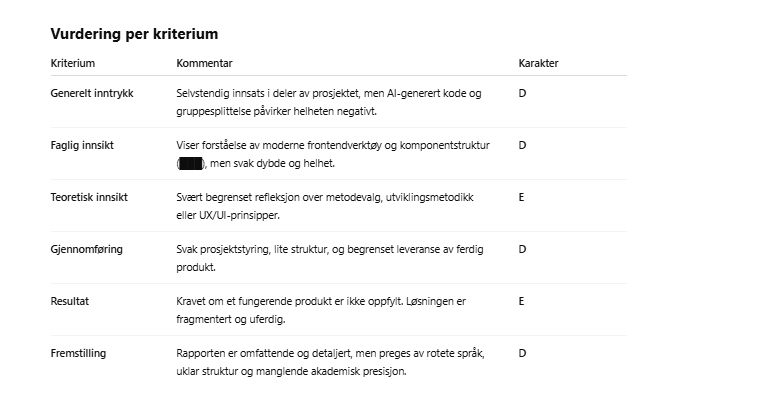Click grade D for Fremstilling
Viewport: 776px width, 400px height.
[x=522, y=353]
